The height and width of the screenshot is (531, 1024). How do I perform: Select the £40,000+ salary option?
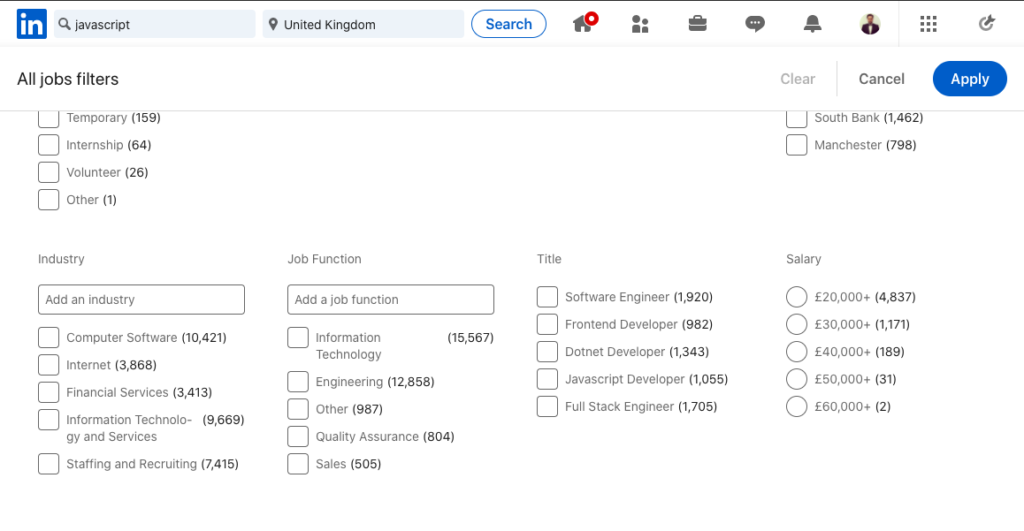(797, 352)
